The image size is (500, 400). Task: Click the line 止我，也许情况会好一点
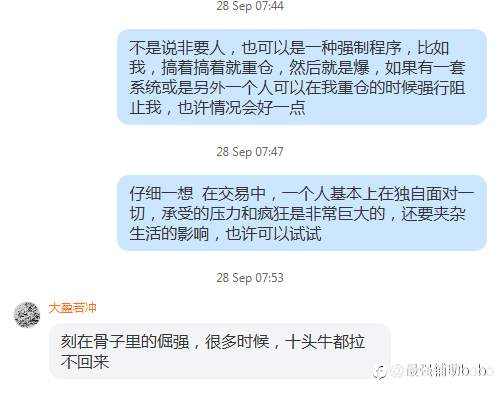217,107
